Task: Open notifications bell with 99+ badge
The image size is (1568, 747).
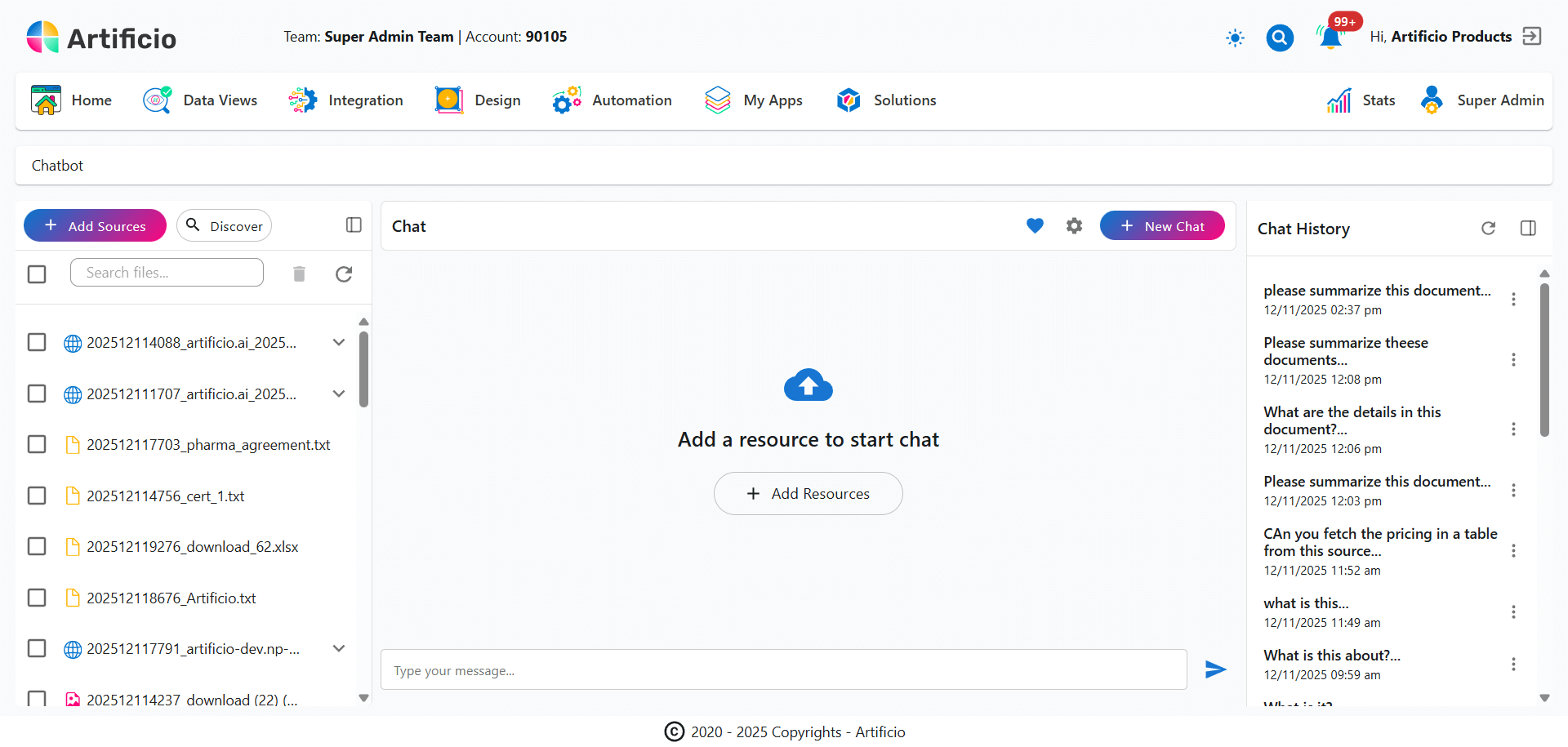Action: click(x=1330, y=38)
